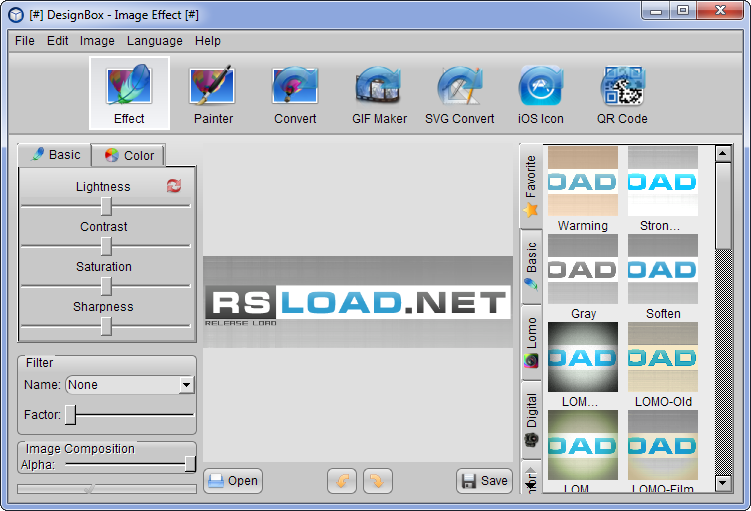The image size is (751, 511).
Task: Click the Filter Factor slider handle
Action: tap(70, 414)
